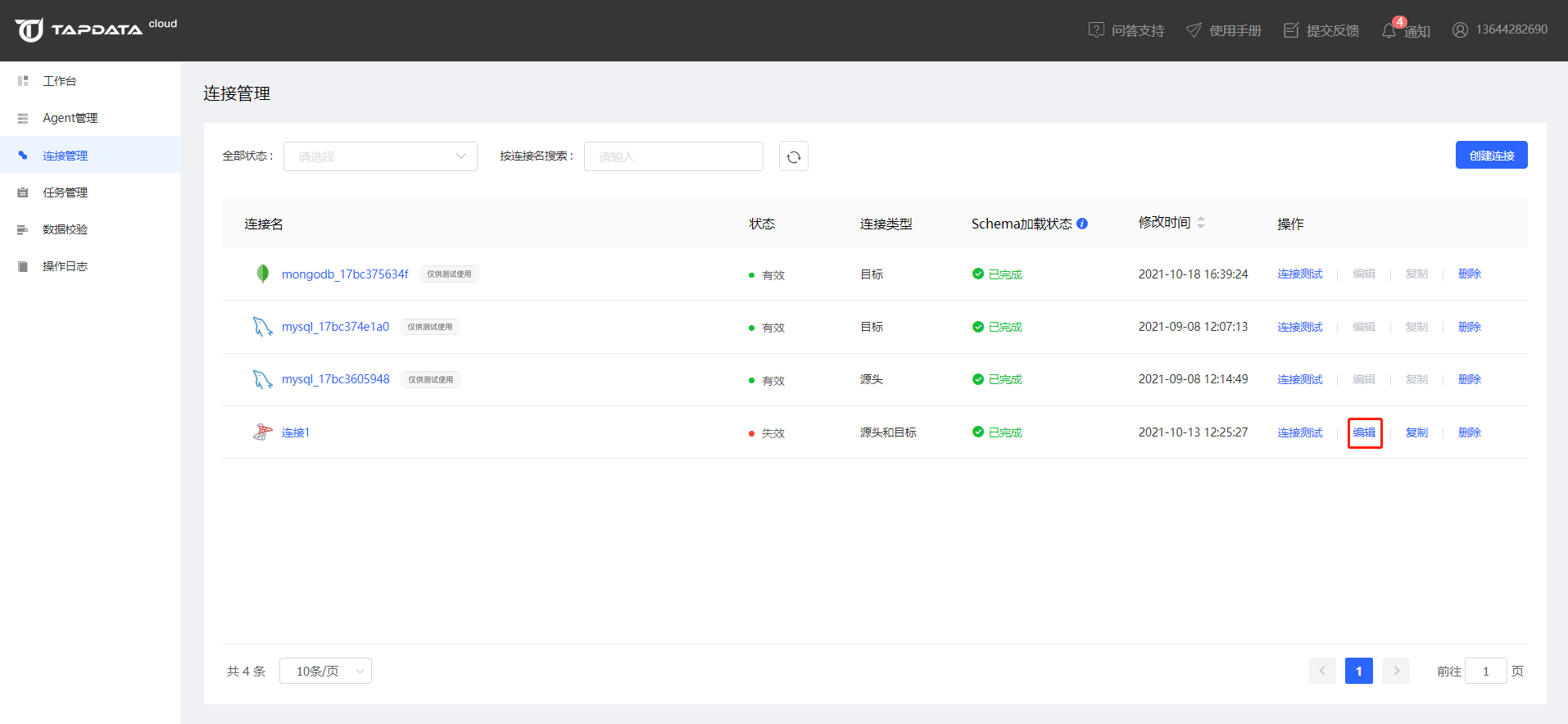Click MongoDB leaf icon in first row
The width and height of the screenshot is (1568, 724).
point(262,274)
